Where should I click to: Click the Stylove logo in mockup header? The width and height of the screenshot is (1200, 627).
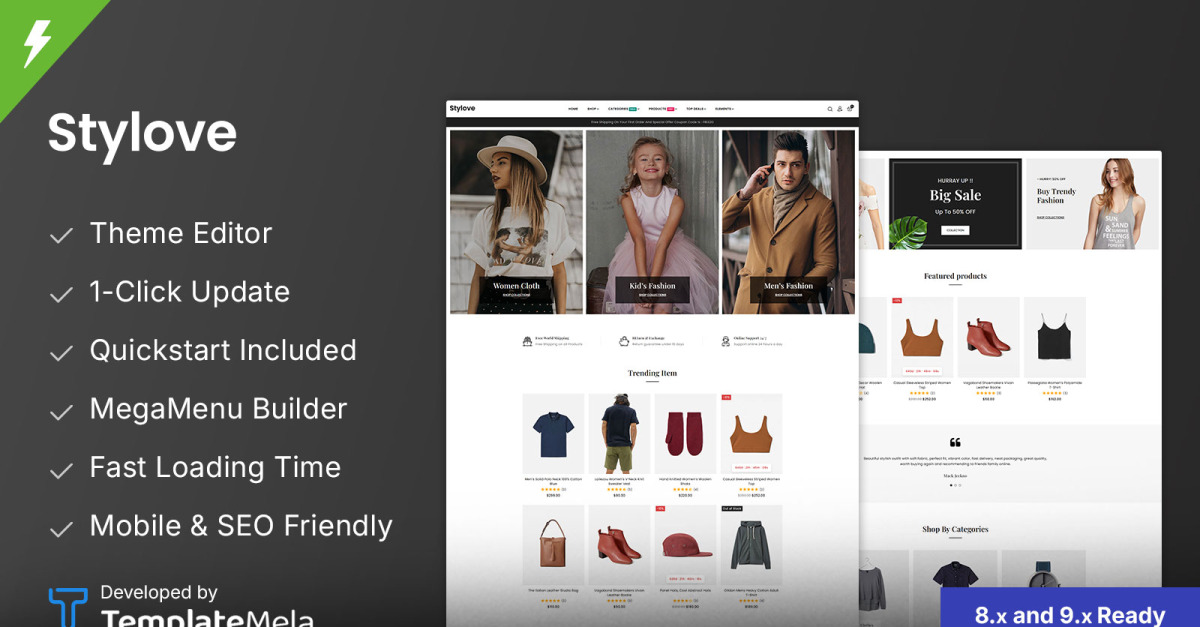463,108
